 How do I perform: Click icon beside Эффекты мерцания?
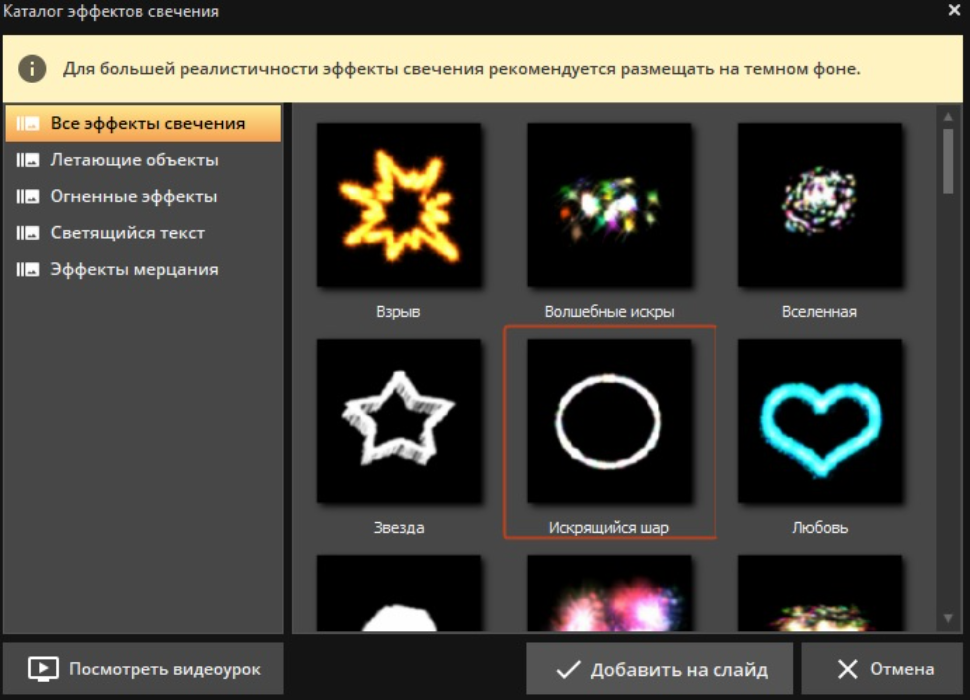[28, 270]
